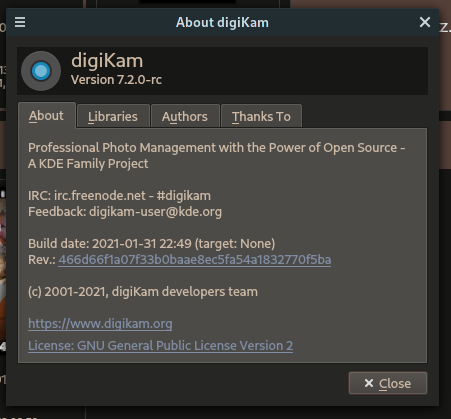This screenshot has width=451, height=419.
Task: Click the 'Professional Photo Management' description text
Action: pyautogui.click(x=216, y=148)
